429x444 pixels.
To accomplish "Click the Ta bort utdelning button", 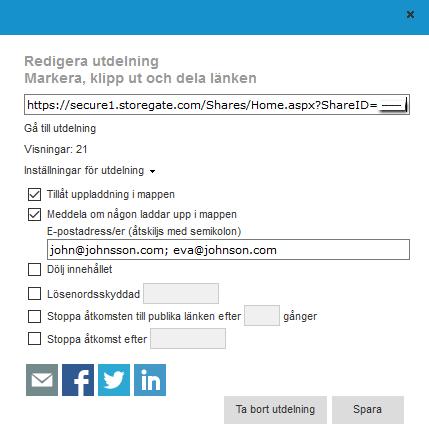I will tap(275, 410).
